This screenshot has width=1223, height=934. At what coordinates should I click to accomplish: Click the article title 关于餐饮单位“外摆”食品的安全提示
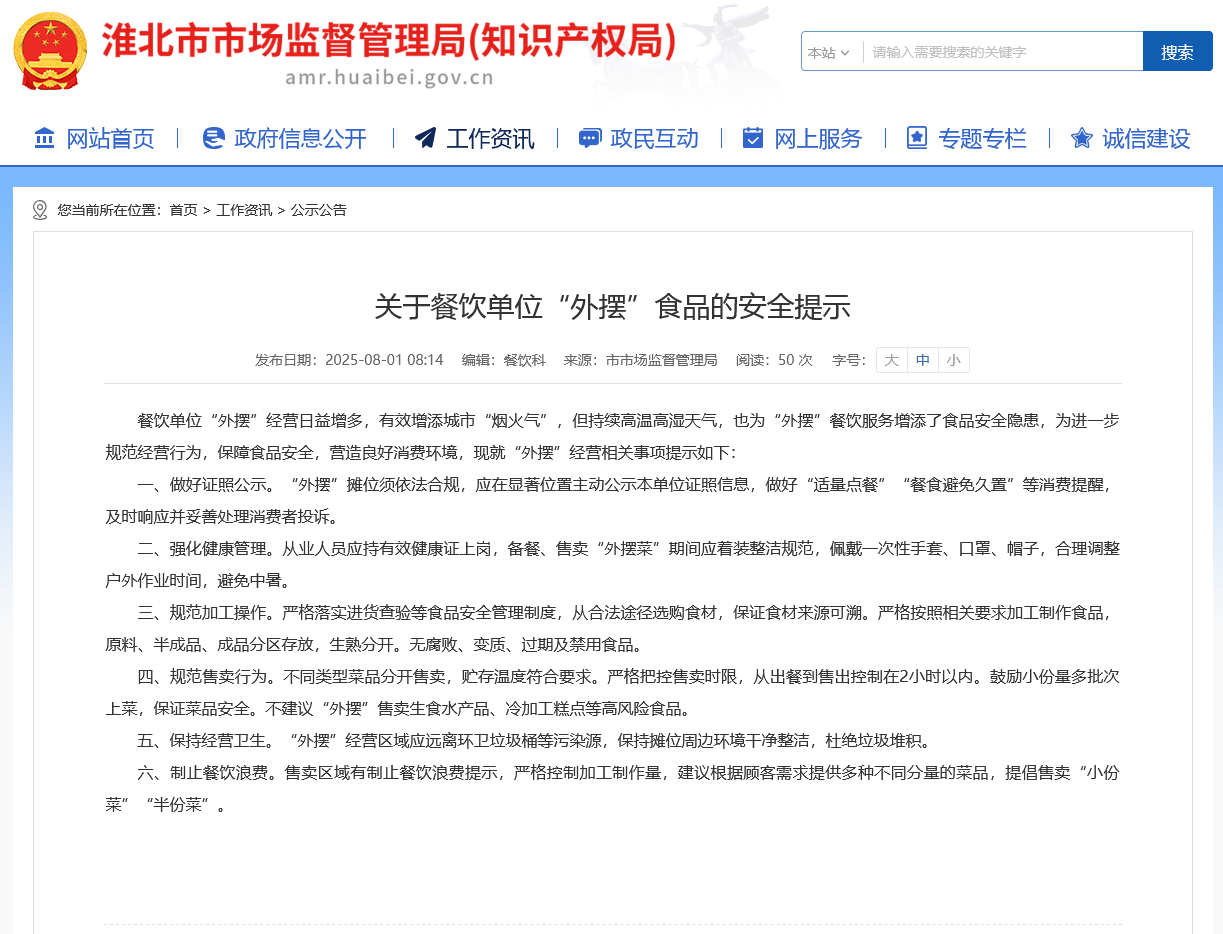(612, 307)
